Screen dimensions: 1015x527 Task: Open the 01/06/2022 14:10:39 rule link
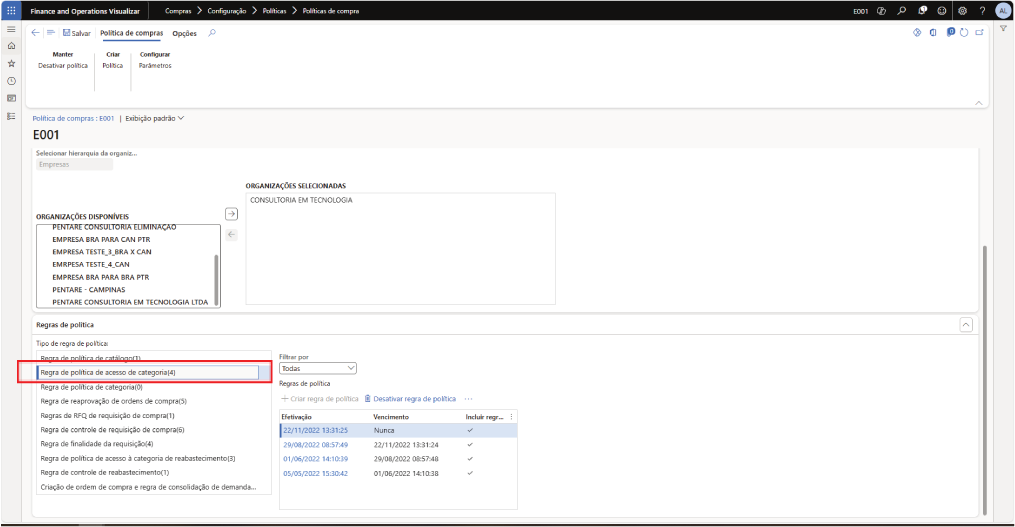point(314,459)
